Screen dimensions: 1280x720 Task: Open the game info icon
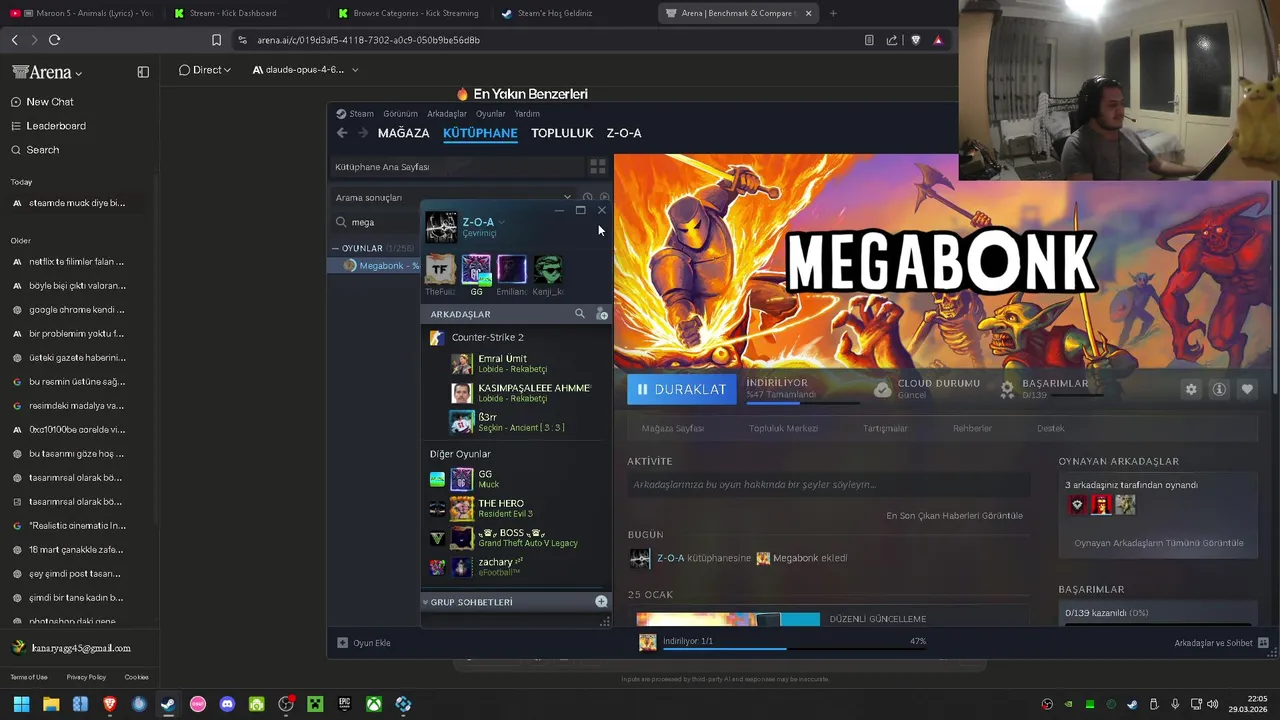[x=1219, y=390]
